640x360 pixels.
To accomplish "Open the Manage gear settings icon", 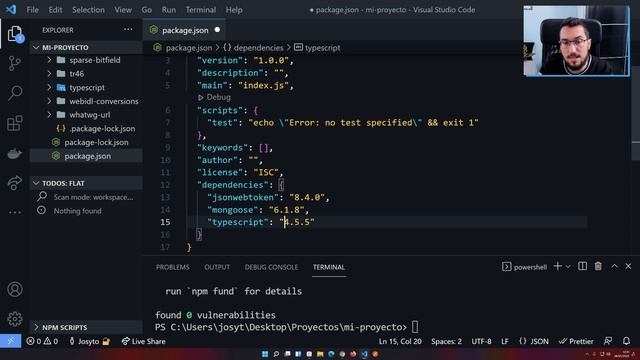I will pos(15,319).
